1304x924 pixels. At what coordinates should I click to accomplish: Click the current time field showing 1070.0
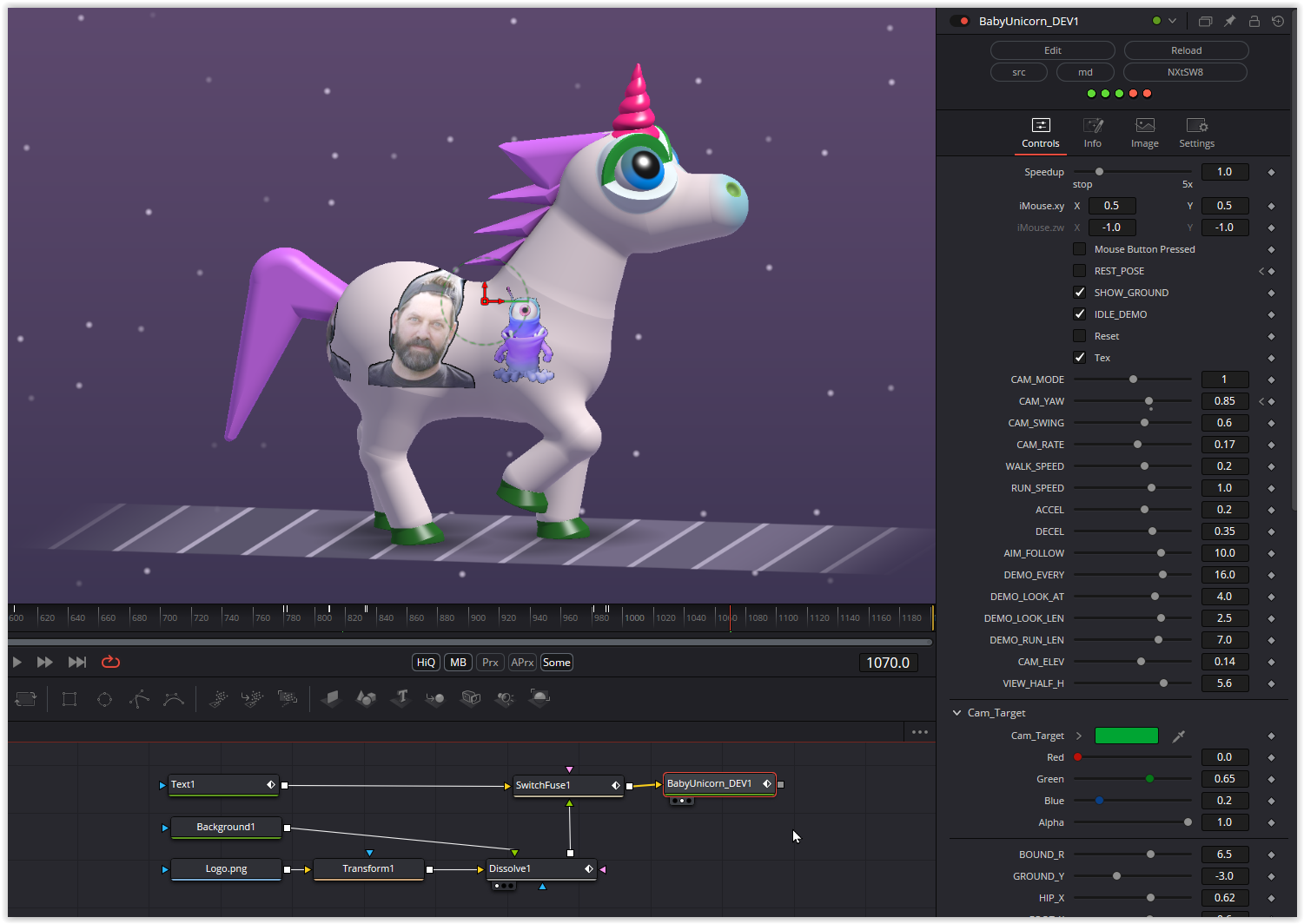point(888,663)
